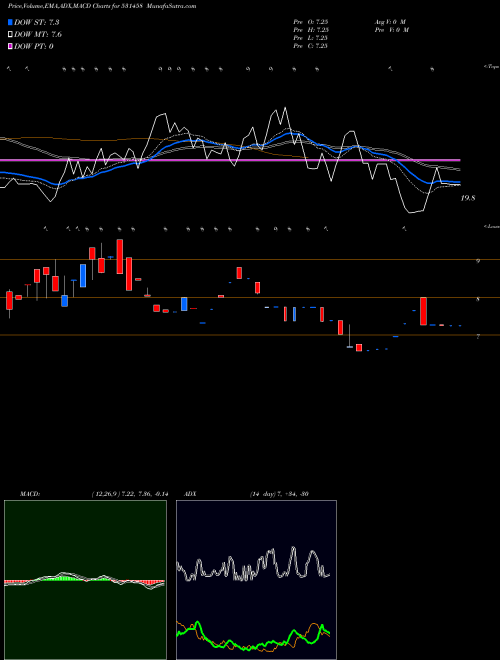Screen dimensions: 500x660
Task: Click the 'Avg V: 0 M' volume text
Action: click(x=389, y=21)
